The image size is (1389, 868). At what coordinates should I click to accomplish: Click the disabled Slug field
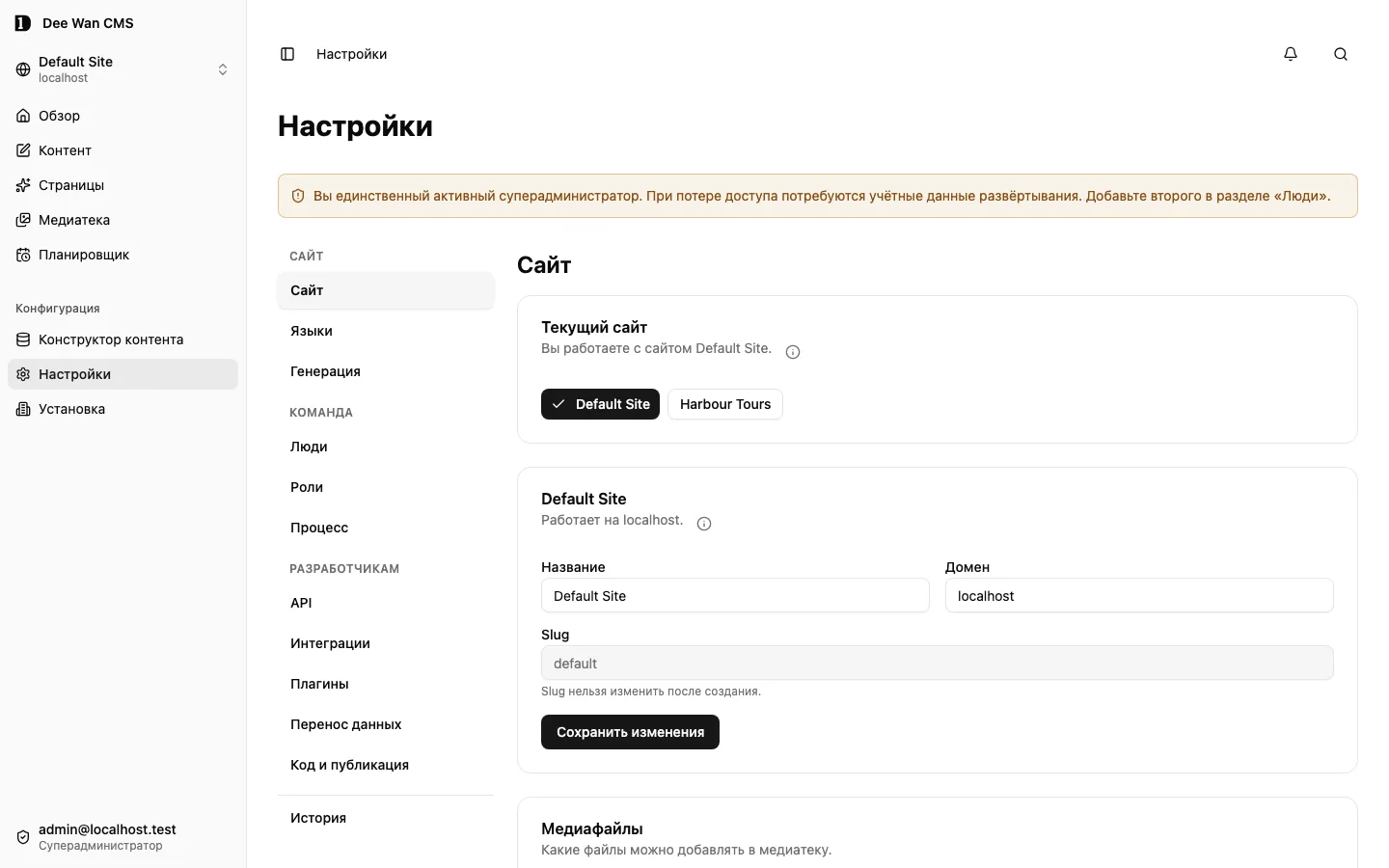coord(938,664)
